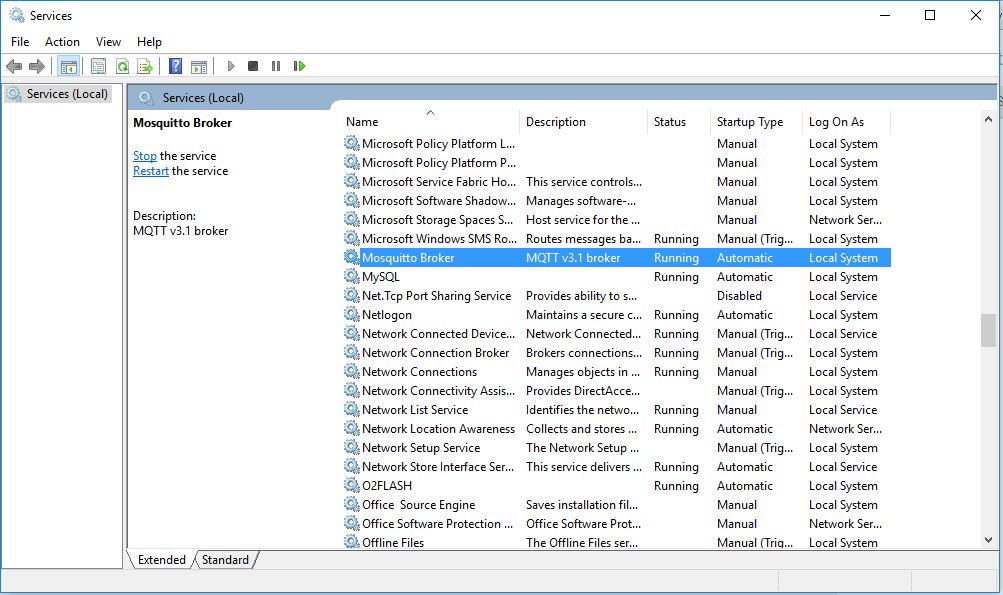Click the Show/Hide Console Tree icon
1003x595 pixels.
tap(68, 67)
